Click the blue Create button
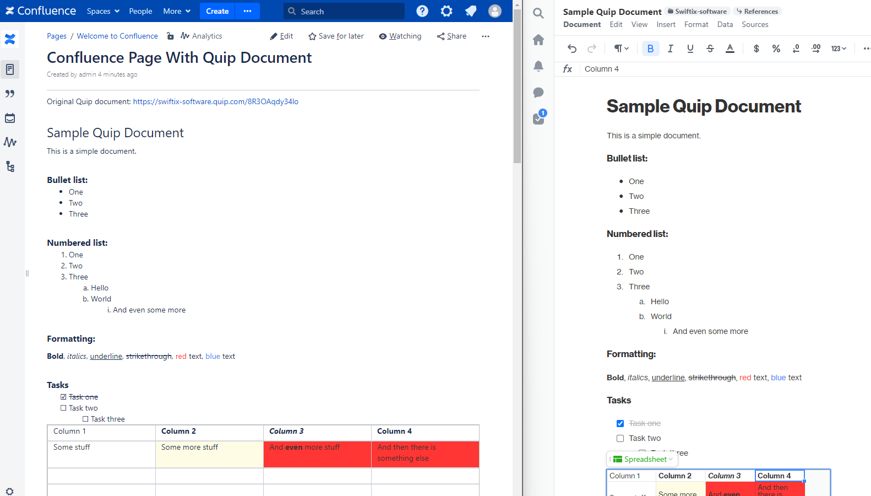 click(x=217, y=11)
